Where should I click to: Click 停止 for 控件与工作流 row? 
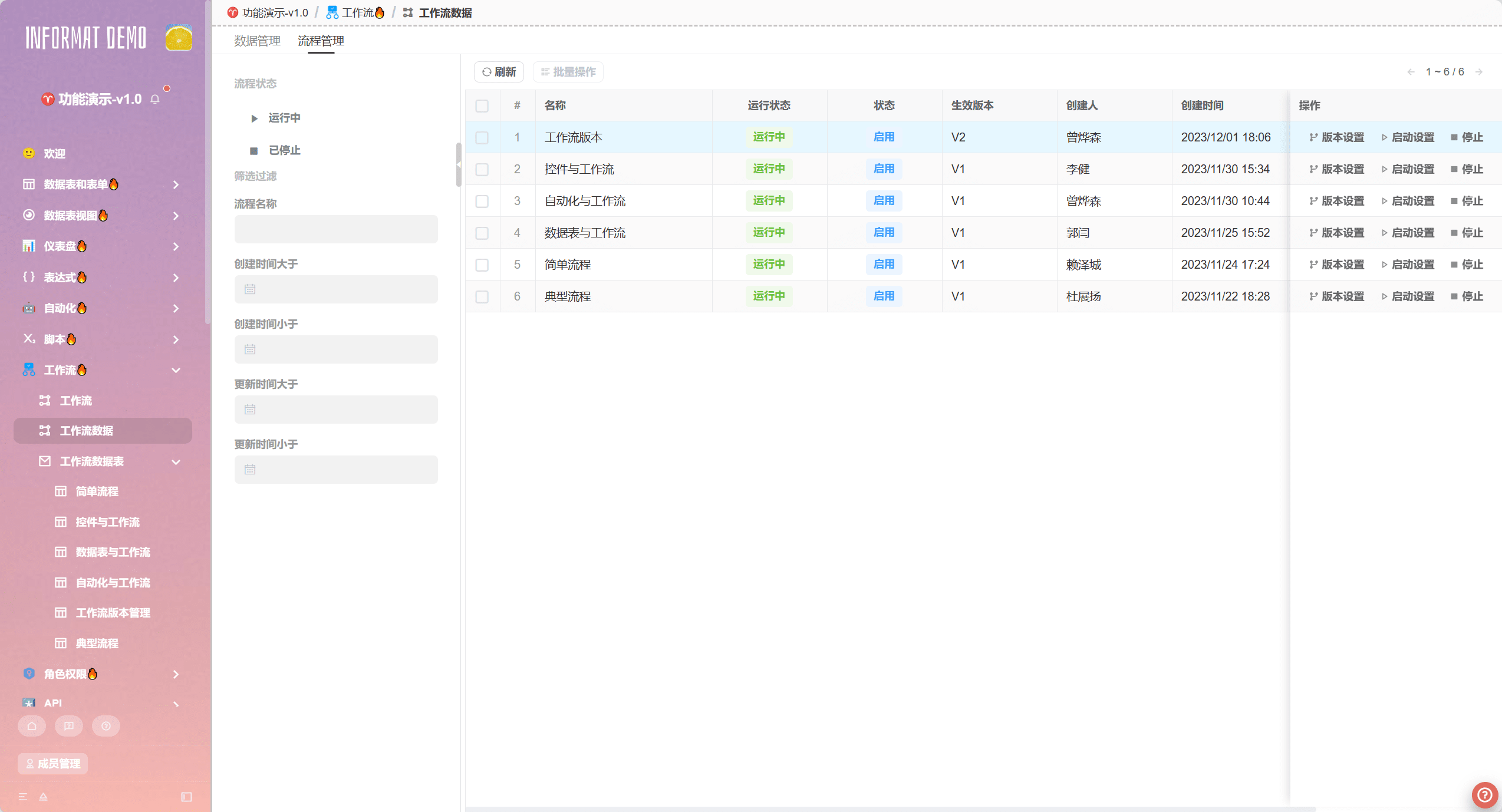click(x=1467, y=169)
